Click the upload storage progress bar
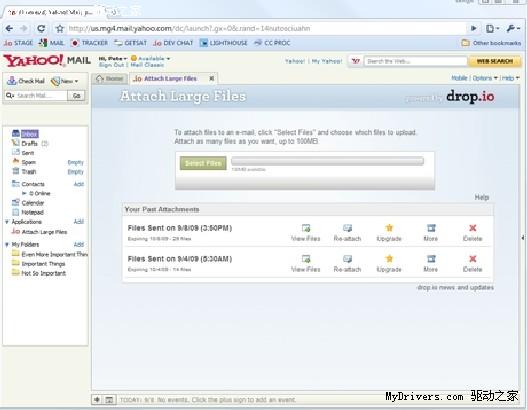 pyautogui.click(x=327, y=161)
